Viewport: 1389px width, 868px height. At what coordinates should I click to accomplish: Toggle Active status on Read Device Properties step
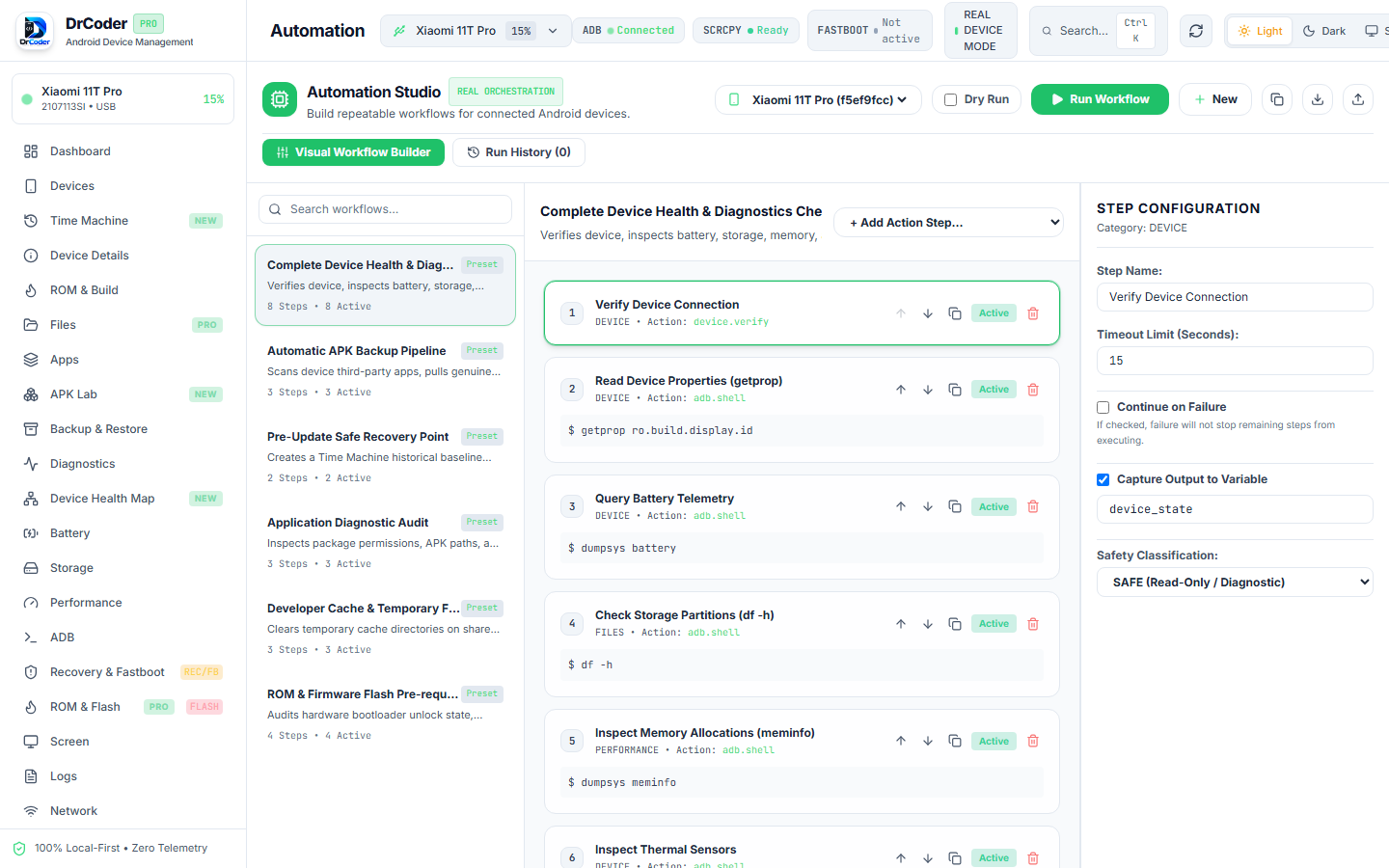coord(994,390)
